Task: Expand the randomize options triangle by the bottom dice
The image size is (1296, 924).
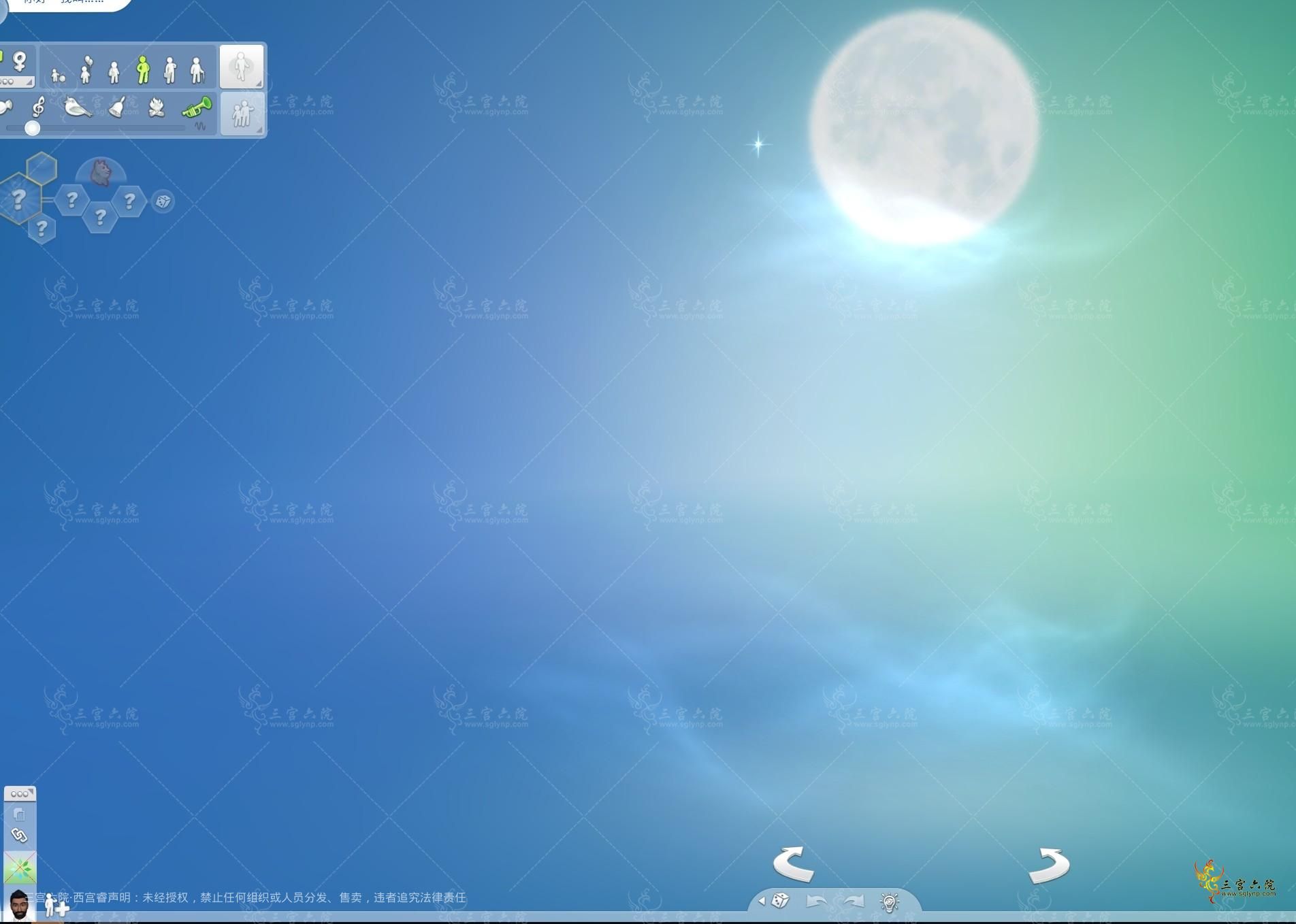Action: [762, 901]
